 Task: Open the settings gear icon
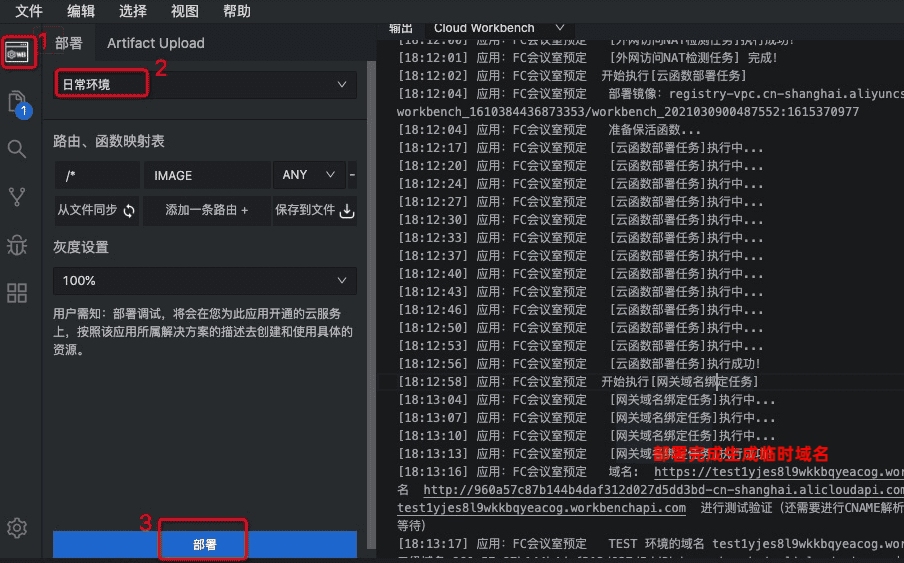[x=17, y=527]
